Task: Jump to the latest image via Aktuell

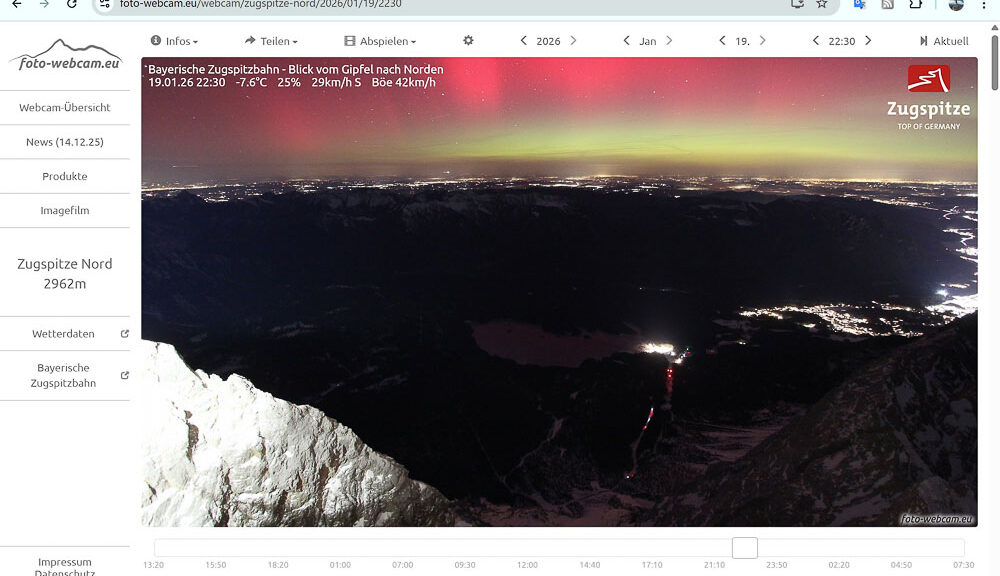Action: (x=943, y=41)
